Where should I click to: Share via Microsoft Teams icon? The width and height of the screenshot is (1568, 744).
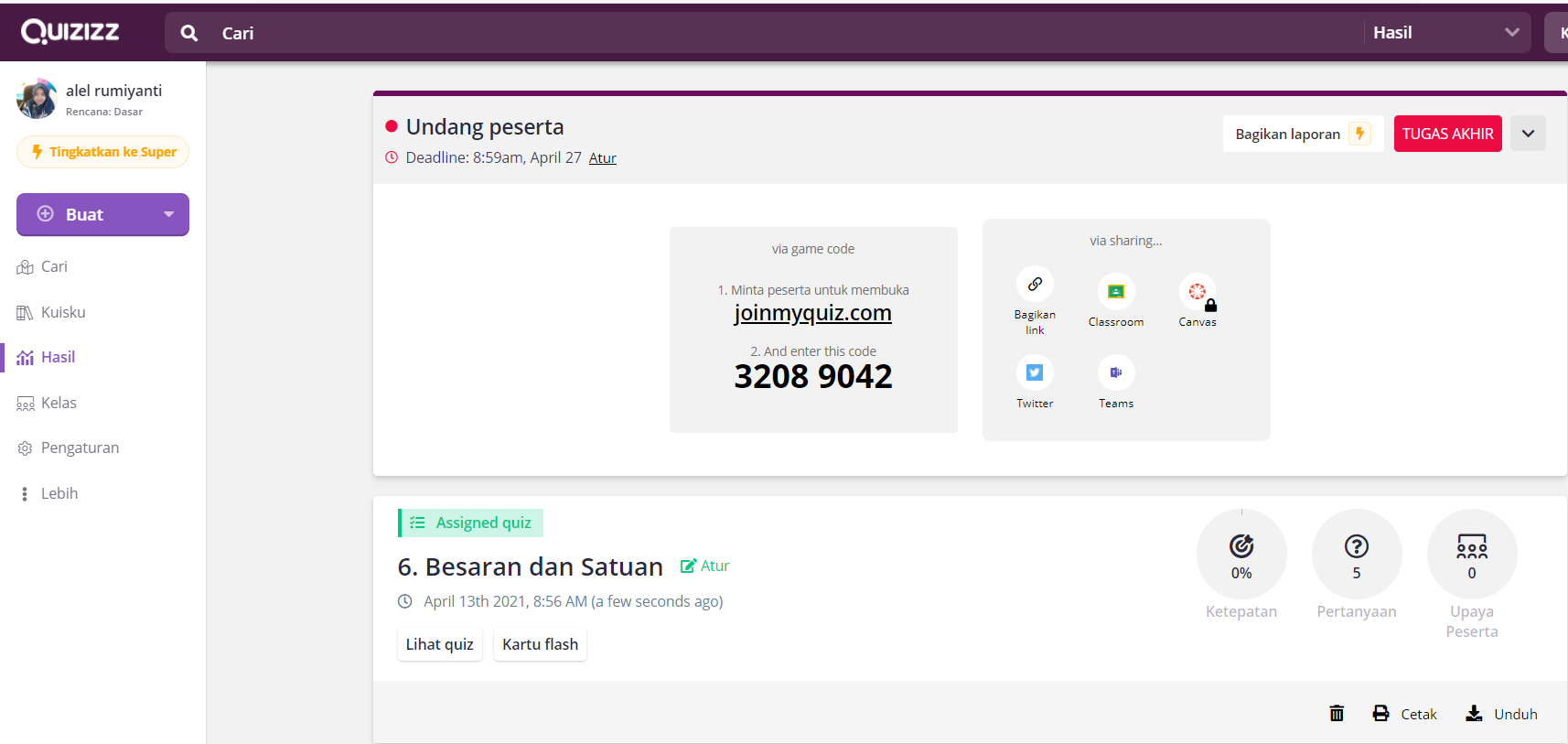tap(1116, 373)
